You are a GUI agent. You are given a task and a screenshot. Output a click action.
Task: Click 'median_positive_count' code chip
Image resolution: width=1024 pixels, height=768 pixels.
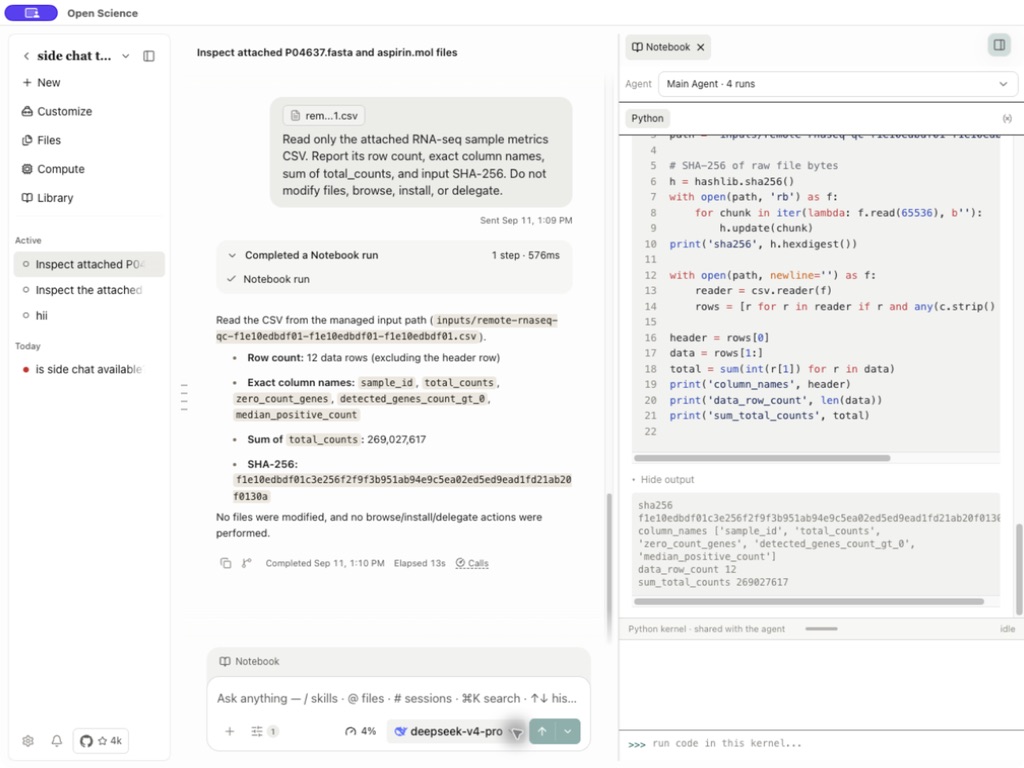(x=296, y=415)
